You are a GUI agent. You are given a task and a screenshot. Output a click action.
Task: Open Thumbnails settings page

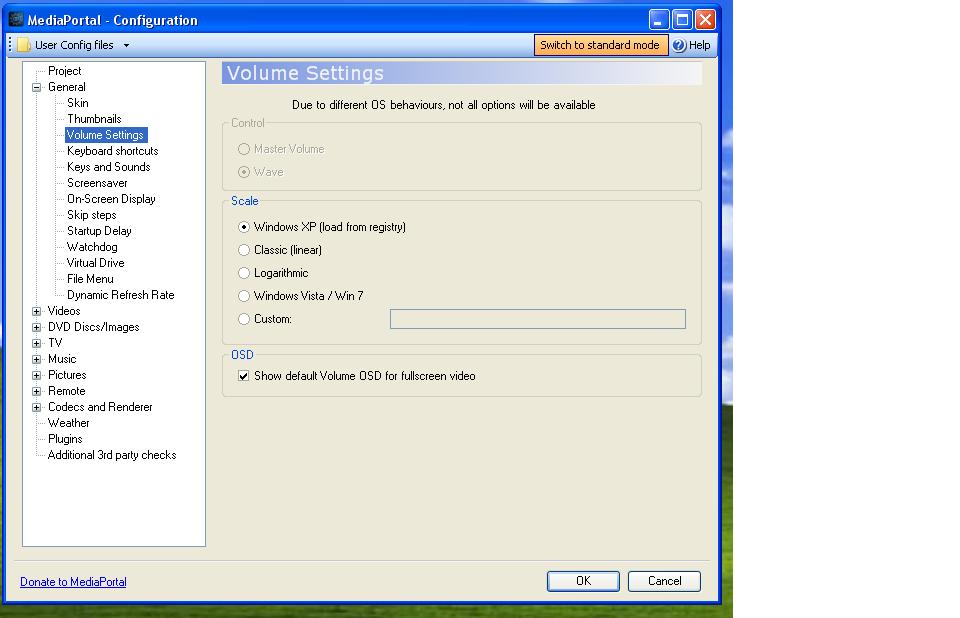pyautogui.click(x=94, y=119)
